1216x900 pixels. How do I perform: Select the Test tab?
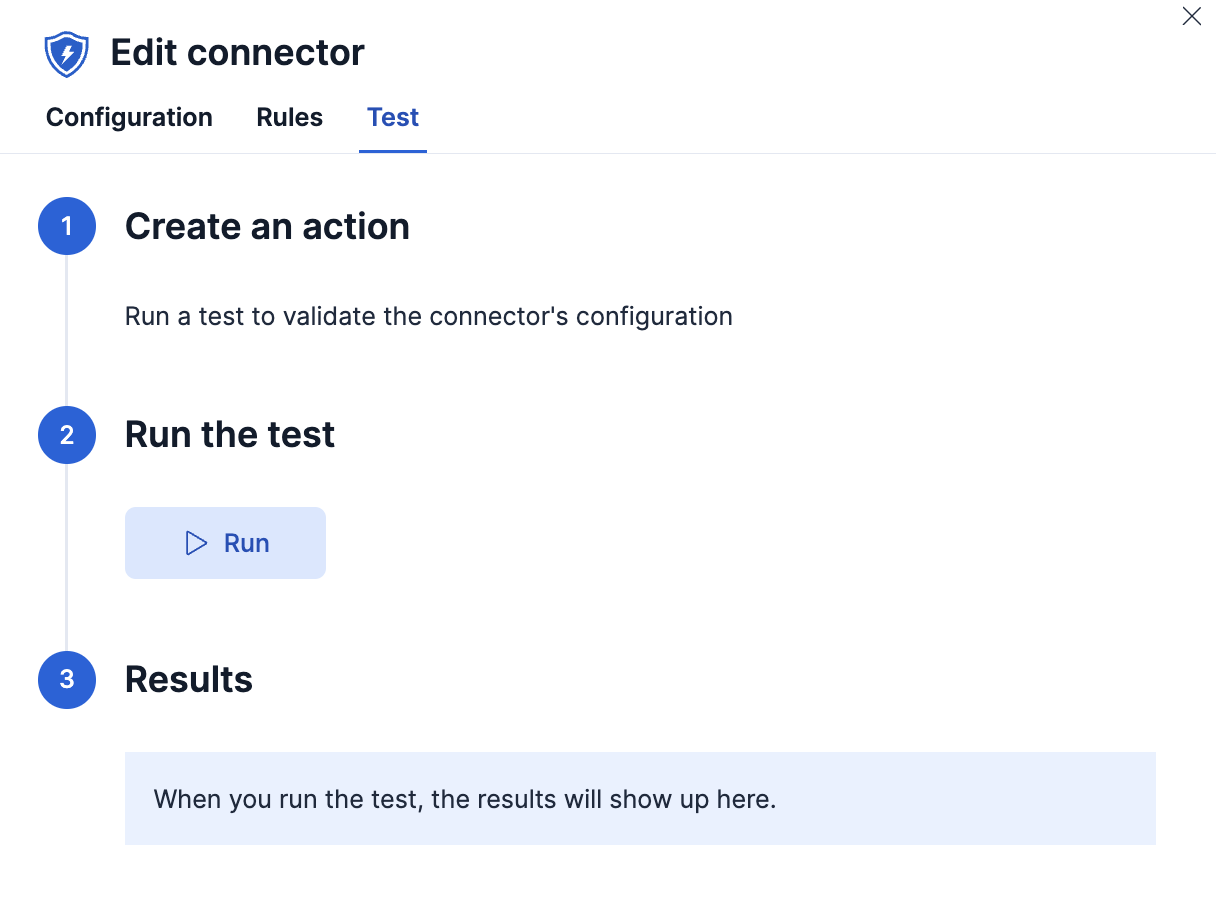click(x=392, y=117)
